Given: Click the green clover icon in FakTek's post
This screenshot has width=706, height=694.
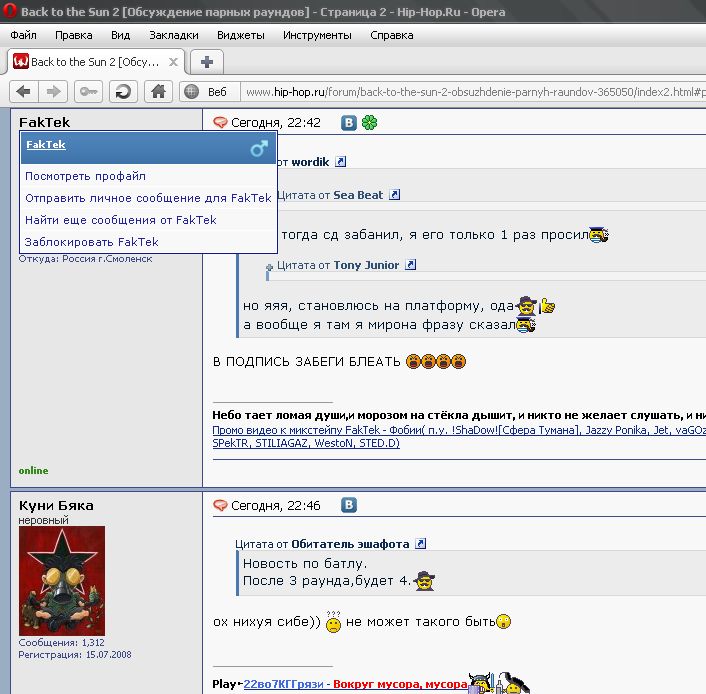Looking at the screenshot, I should click(370, 123).
